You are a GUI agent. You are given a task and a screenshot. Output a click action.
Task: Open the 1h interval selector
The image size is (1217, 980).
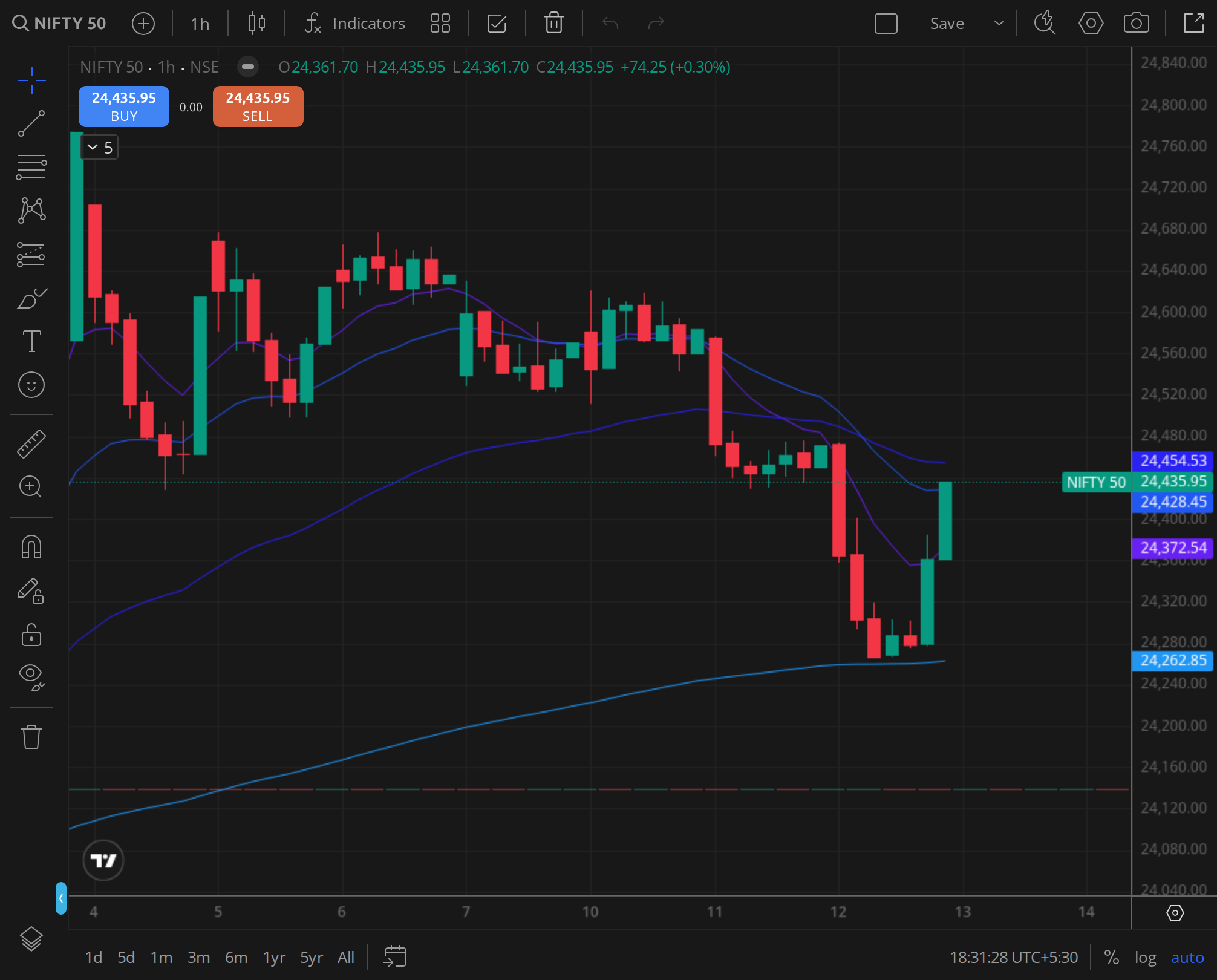click(x=200, y=24)
